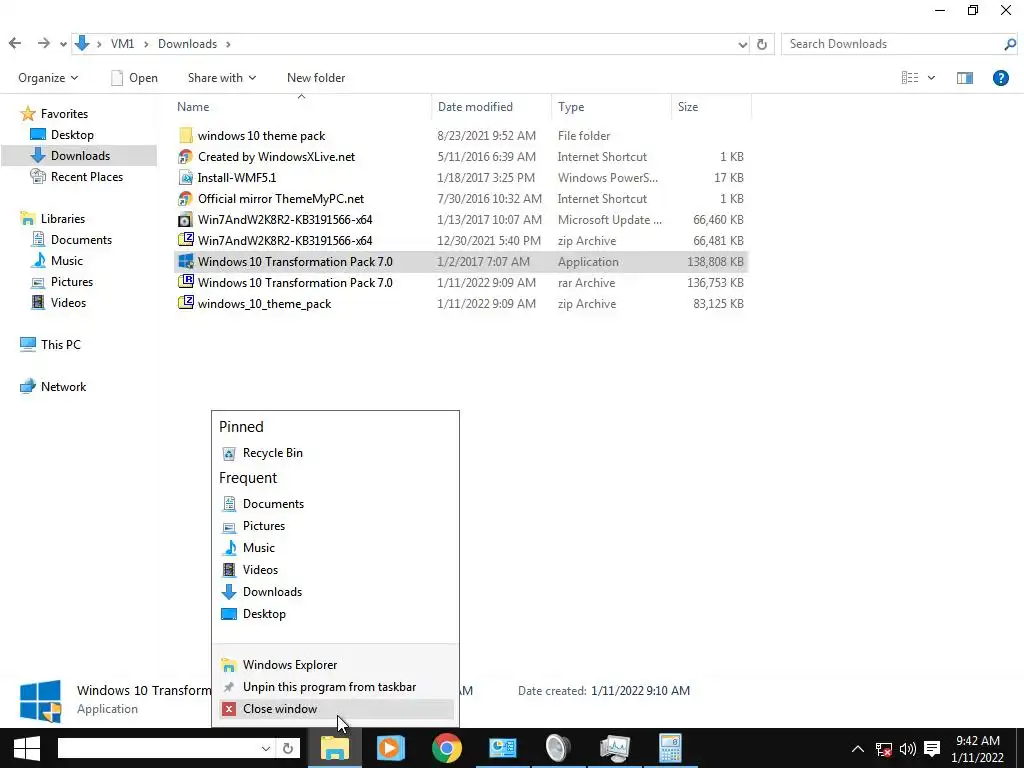
Task: Open Music from the jump list
Action: pyautogui.click(x=336, y=548)
